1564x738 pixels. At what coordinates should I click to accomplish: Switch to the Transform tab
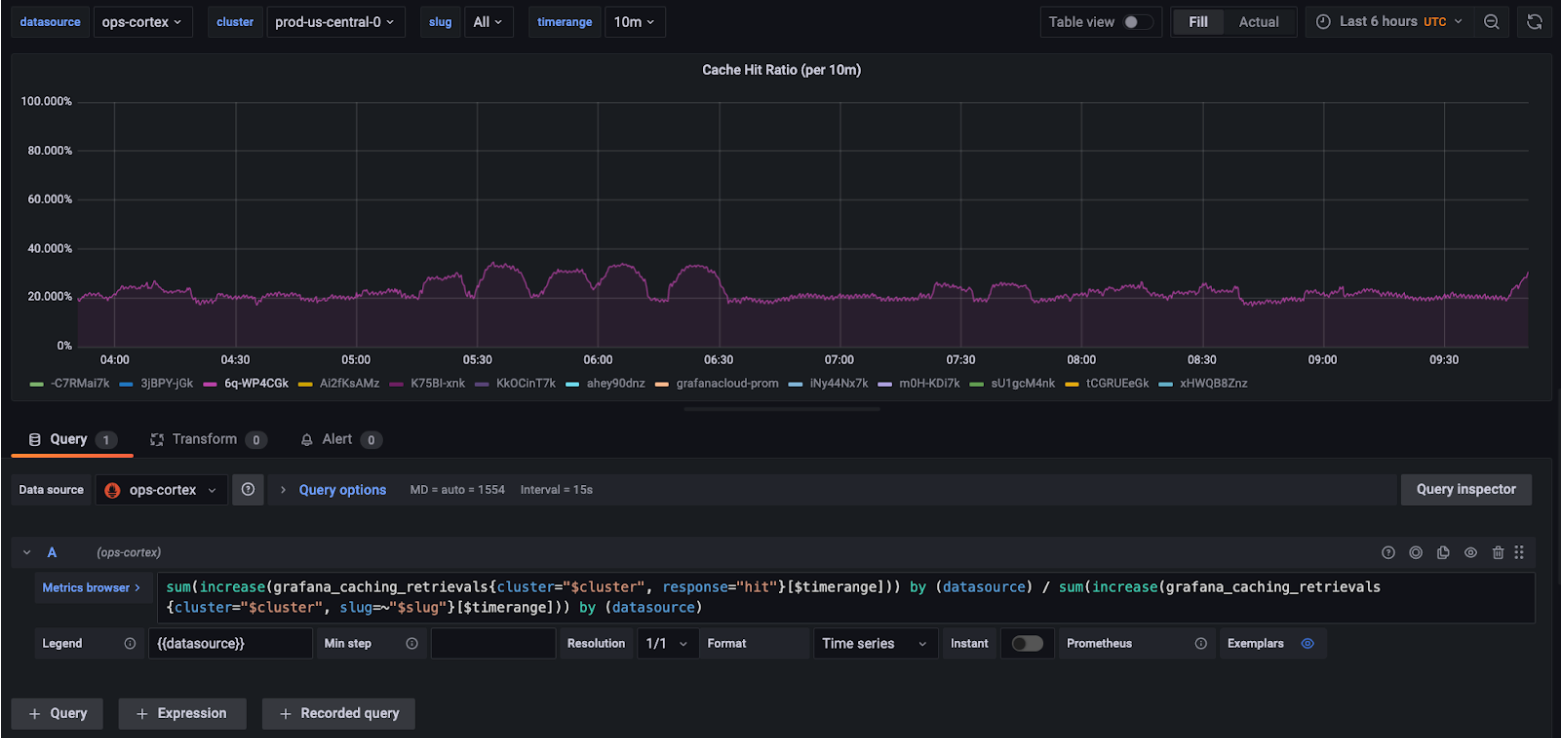point(207,439)
